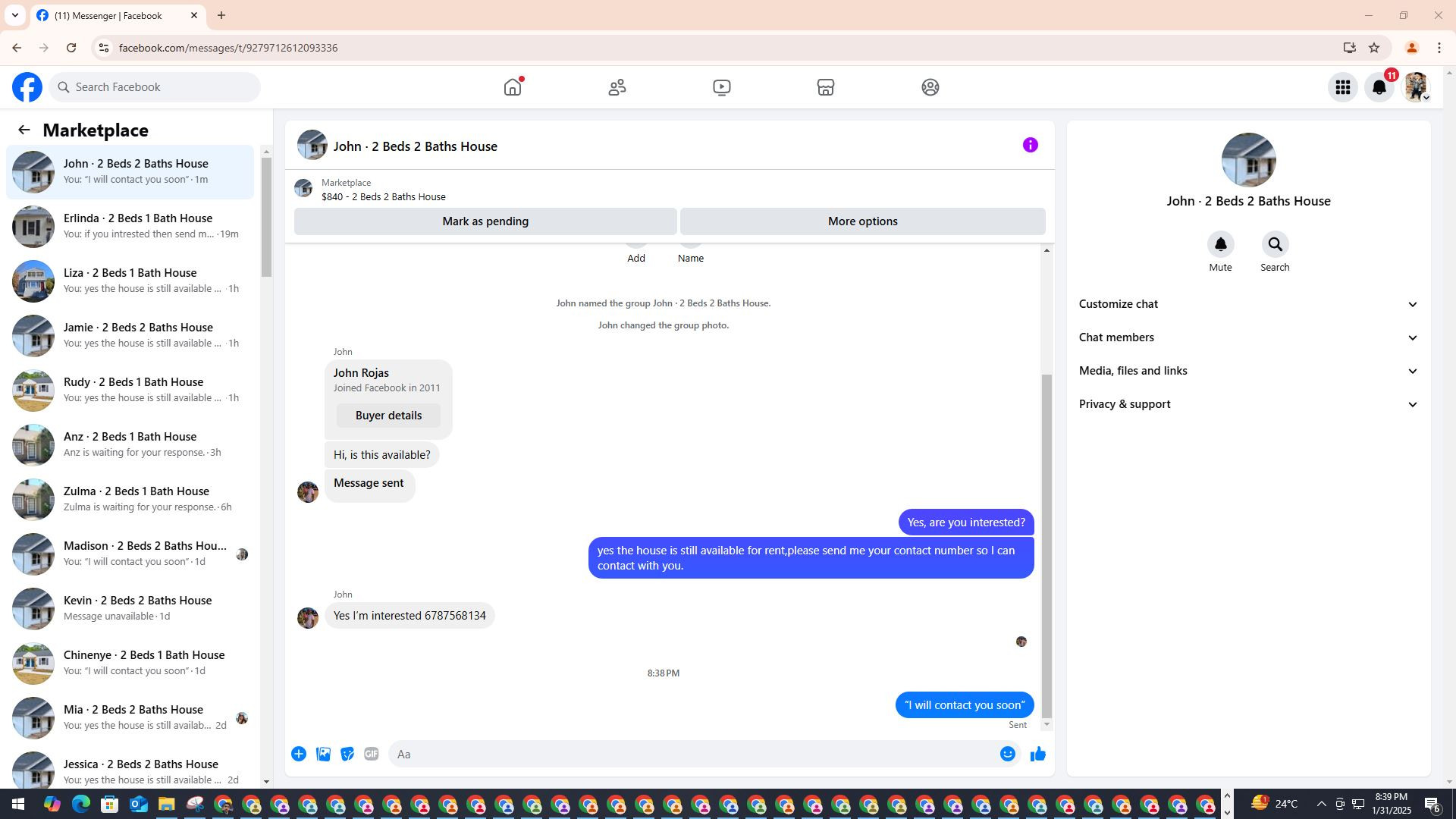Select the Messenger | Facebook browser tab
This screenshot has width=1456, height=819.
pyautogui.click(x=118, y=15)
